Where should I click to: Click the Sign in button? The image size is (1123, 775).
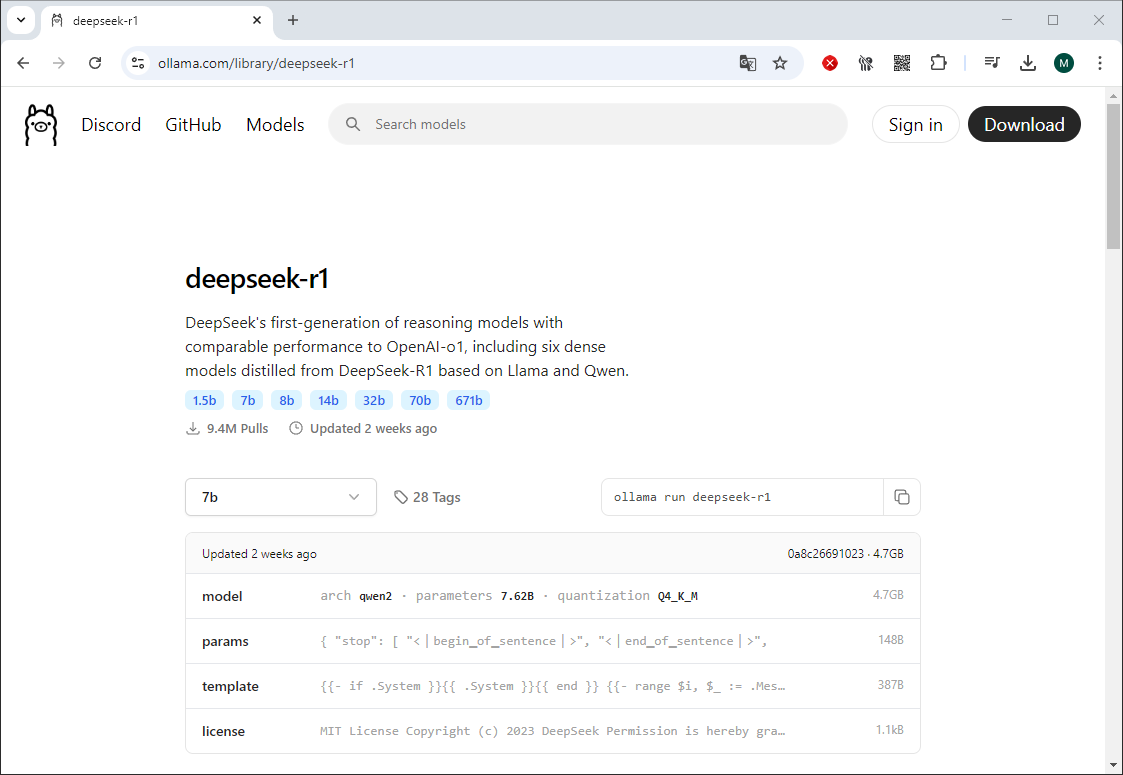click(915, 125)
